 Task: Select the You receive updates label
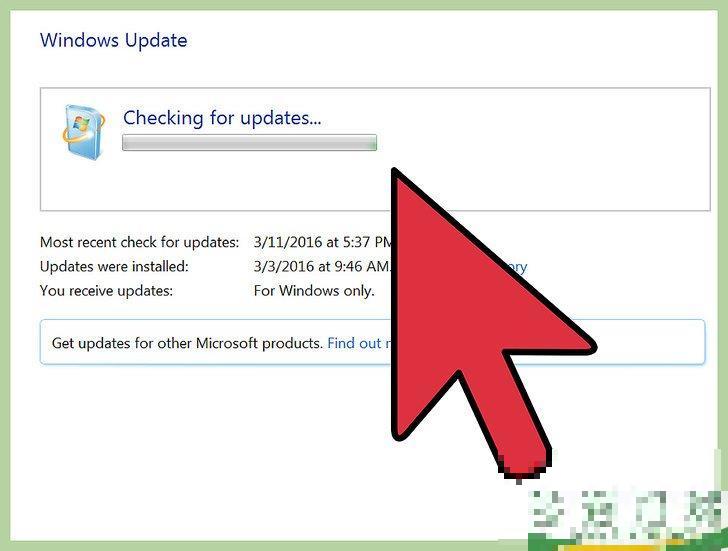coord(106,291)
